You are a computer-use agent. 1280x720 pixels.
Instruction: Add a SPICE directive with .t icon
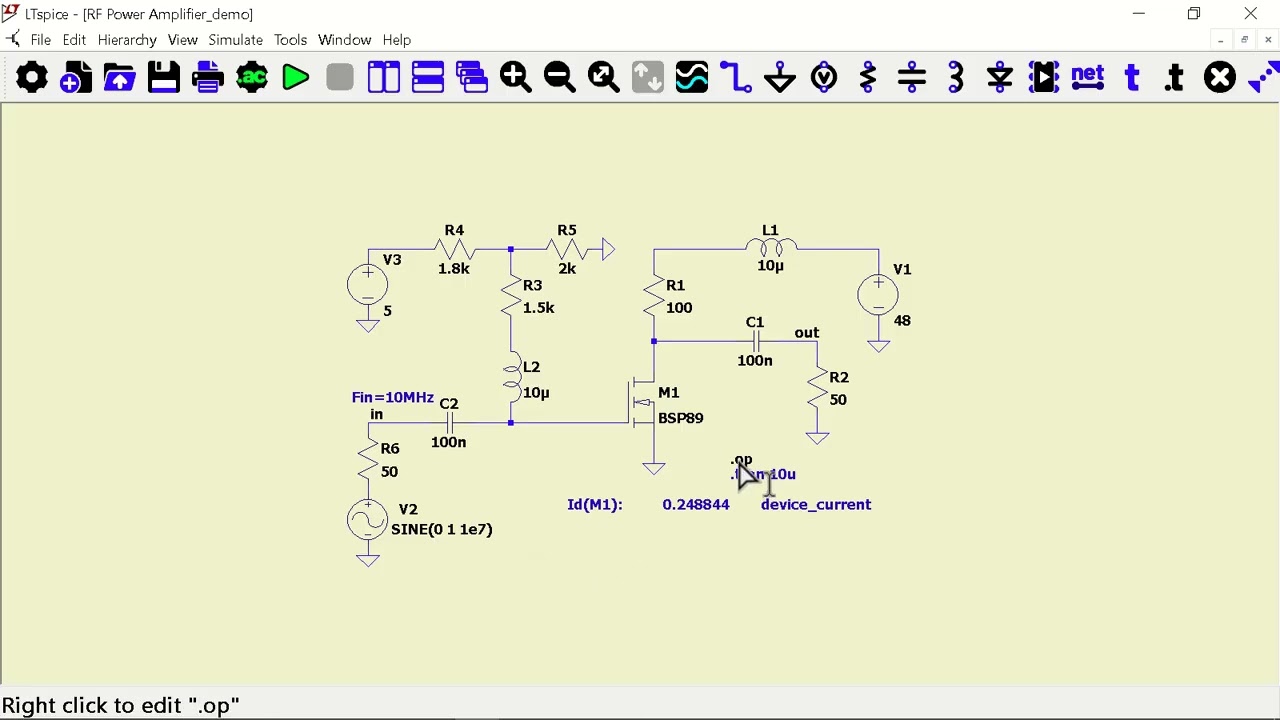point(1175,77)
